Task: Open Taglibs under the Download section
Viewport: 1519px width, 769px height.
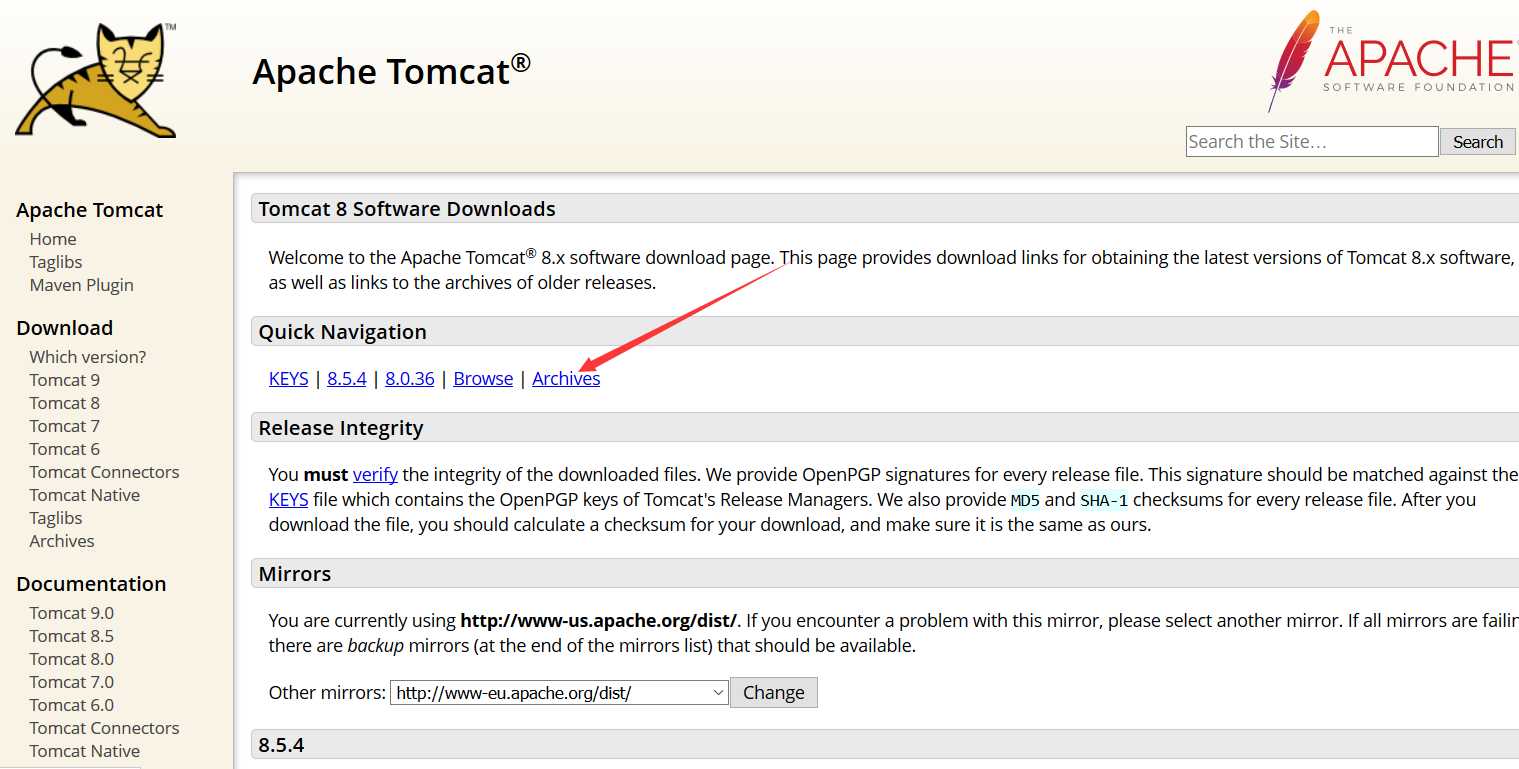Action: click(x=56, y=518)
